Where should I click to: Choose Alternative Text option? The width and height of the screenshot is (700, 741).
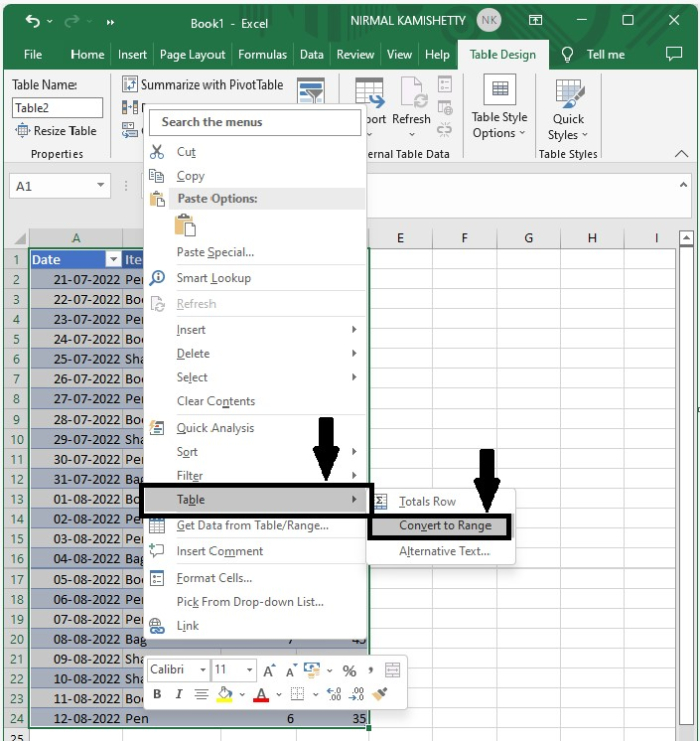tap(441, 551)
